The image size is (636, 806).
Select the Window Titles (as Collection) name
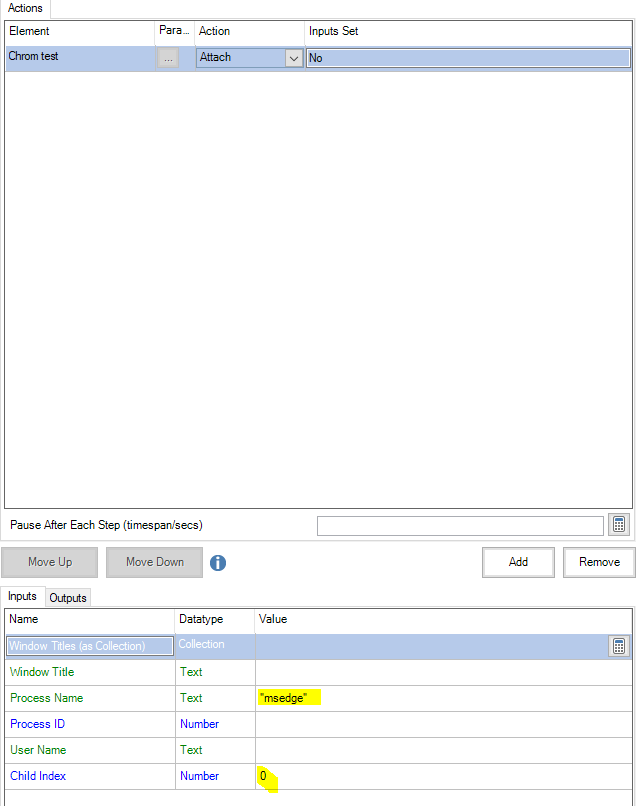[90, 646]
